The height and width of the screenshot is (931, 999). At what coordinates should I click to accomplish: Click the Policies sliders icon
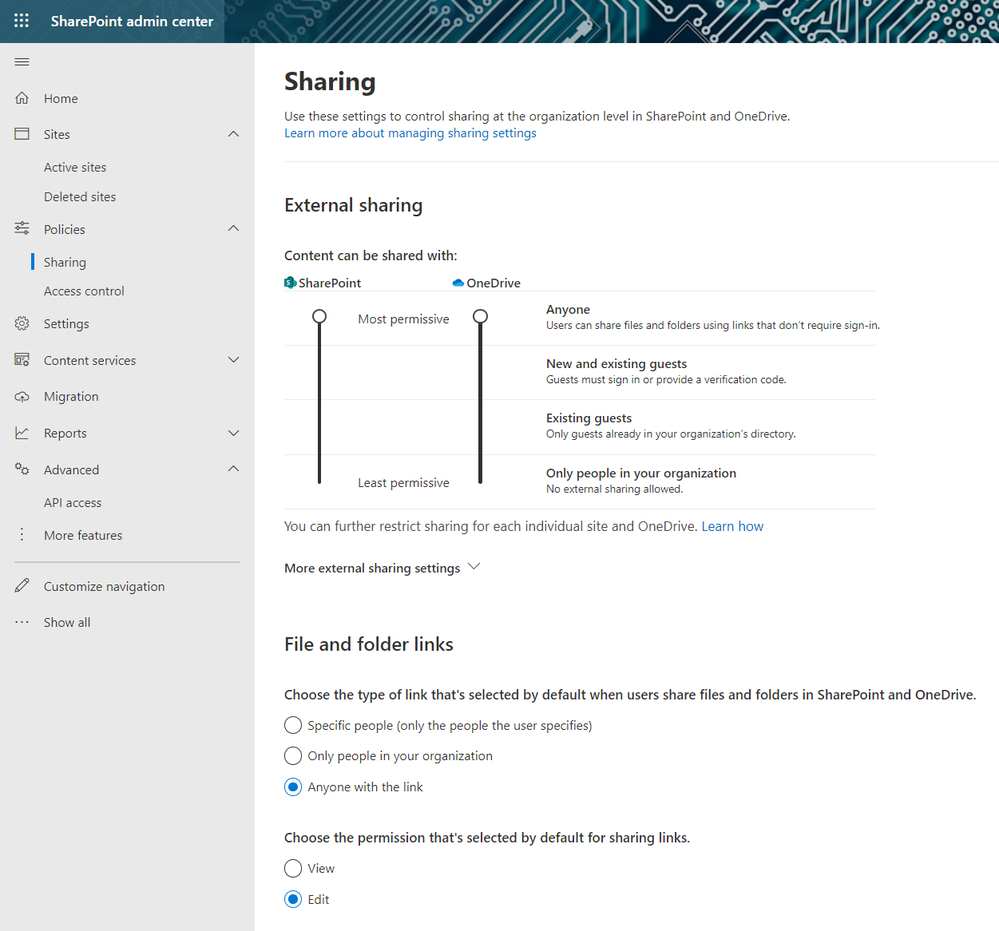coord(22,228)
